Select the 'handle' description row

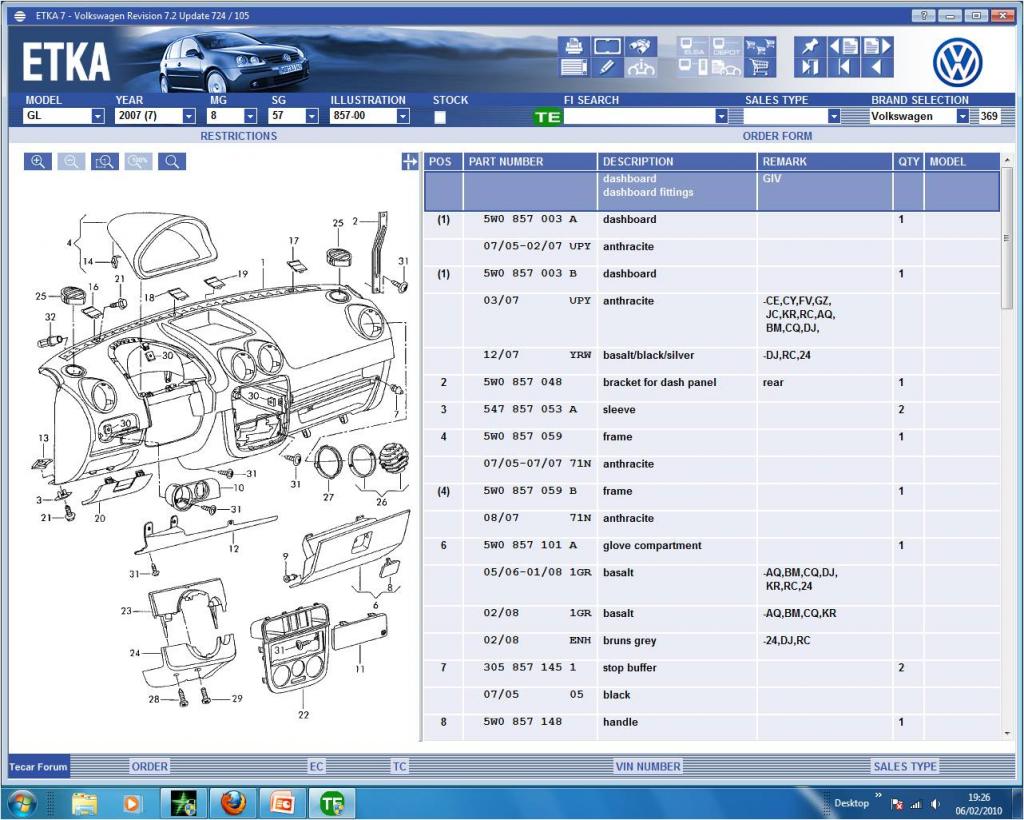620,722
